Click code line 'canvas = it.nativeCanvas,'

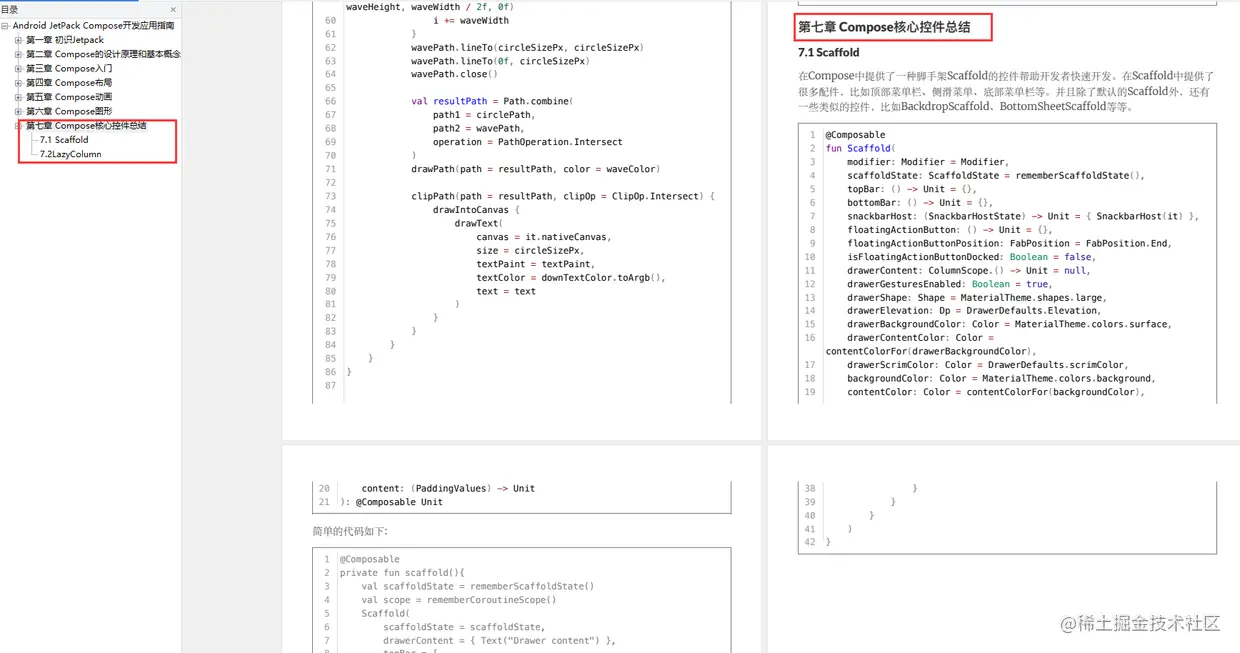tap(543, 237)
